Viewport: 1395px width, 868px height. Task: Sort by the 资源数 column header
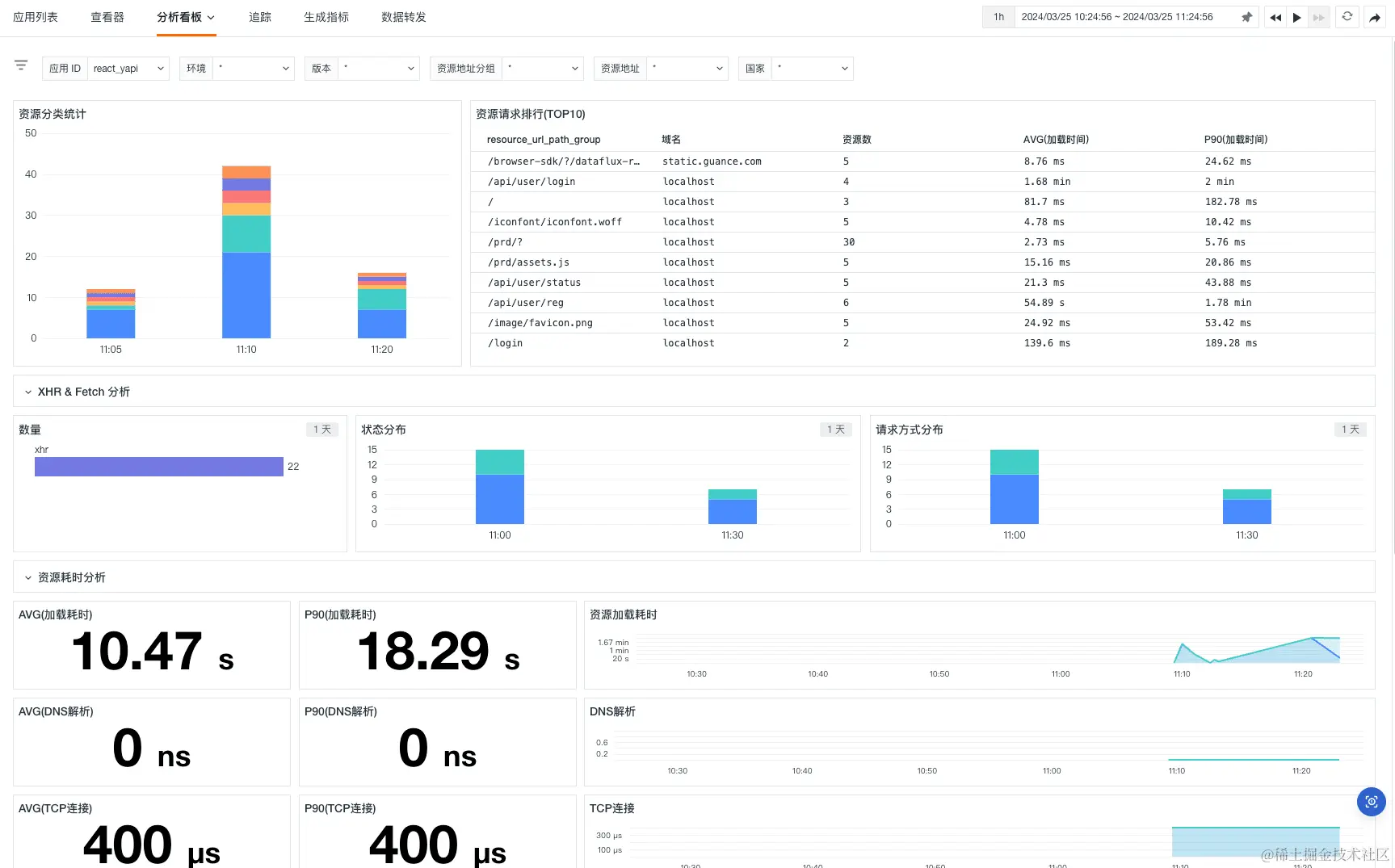pos(857,140)
